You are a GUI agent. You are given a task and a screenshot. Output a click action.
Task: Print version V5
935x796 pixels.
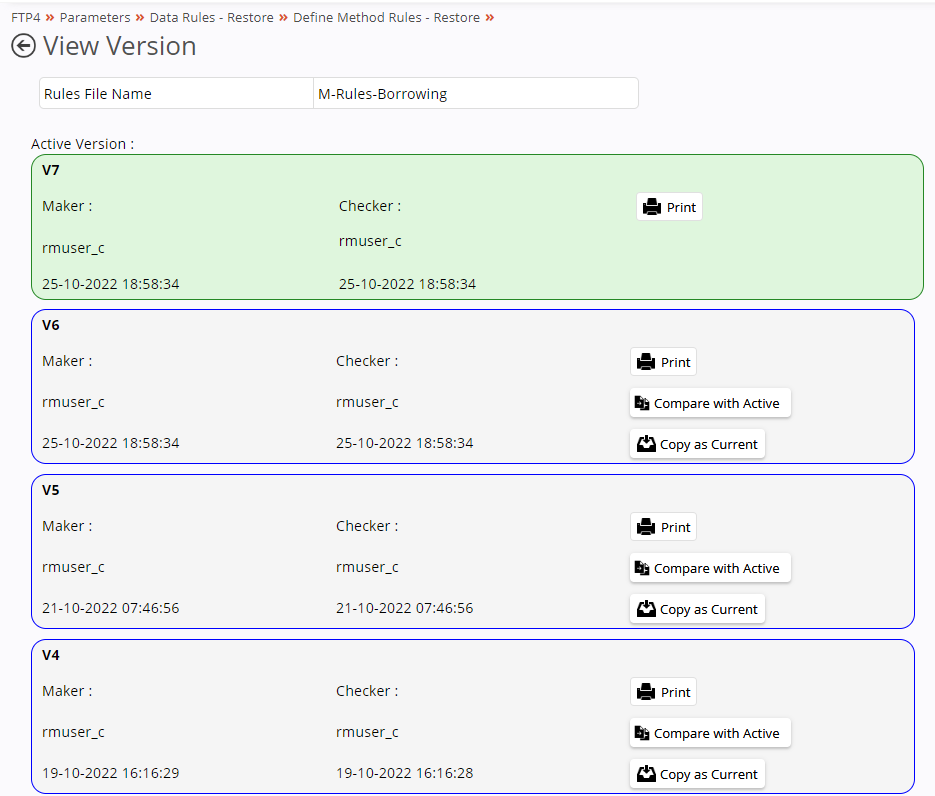pyautogui.click(x=663, y=527)
